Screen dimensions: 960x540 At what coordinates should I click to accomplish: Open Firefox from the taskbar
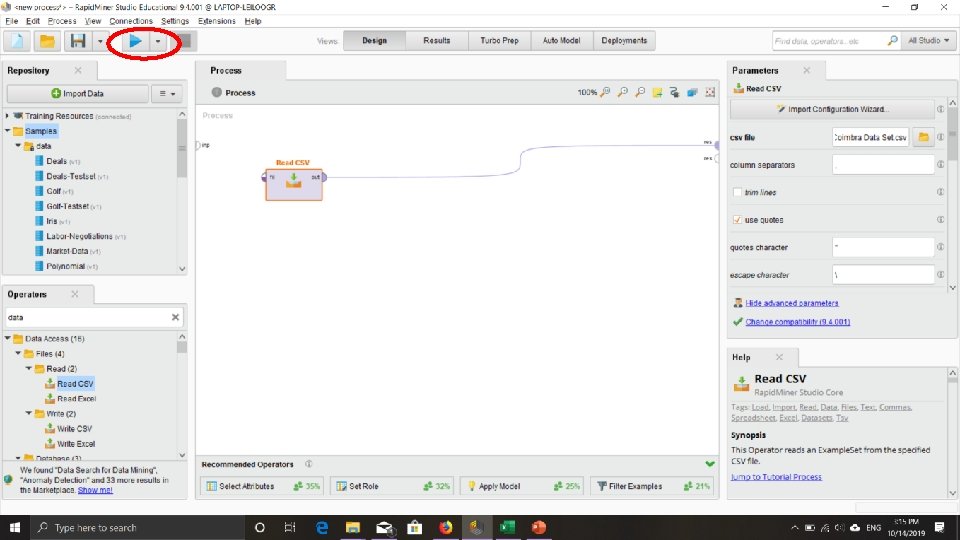(x=446, y=527)
